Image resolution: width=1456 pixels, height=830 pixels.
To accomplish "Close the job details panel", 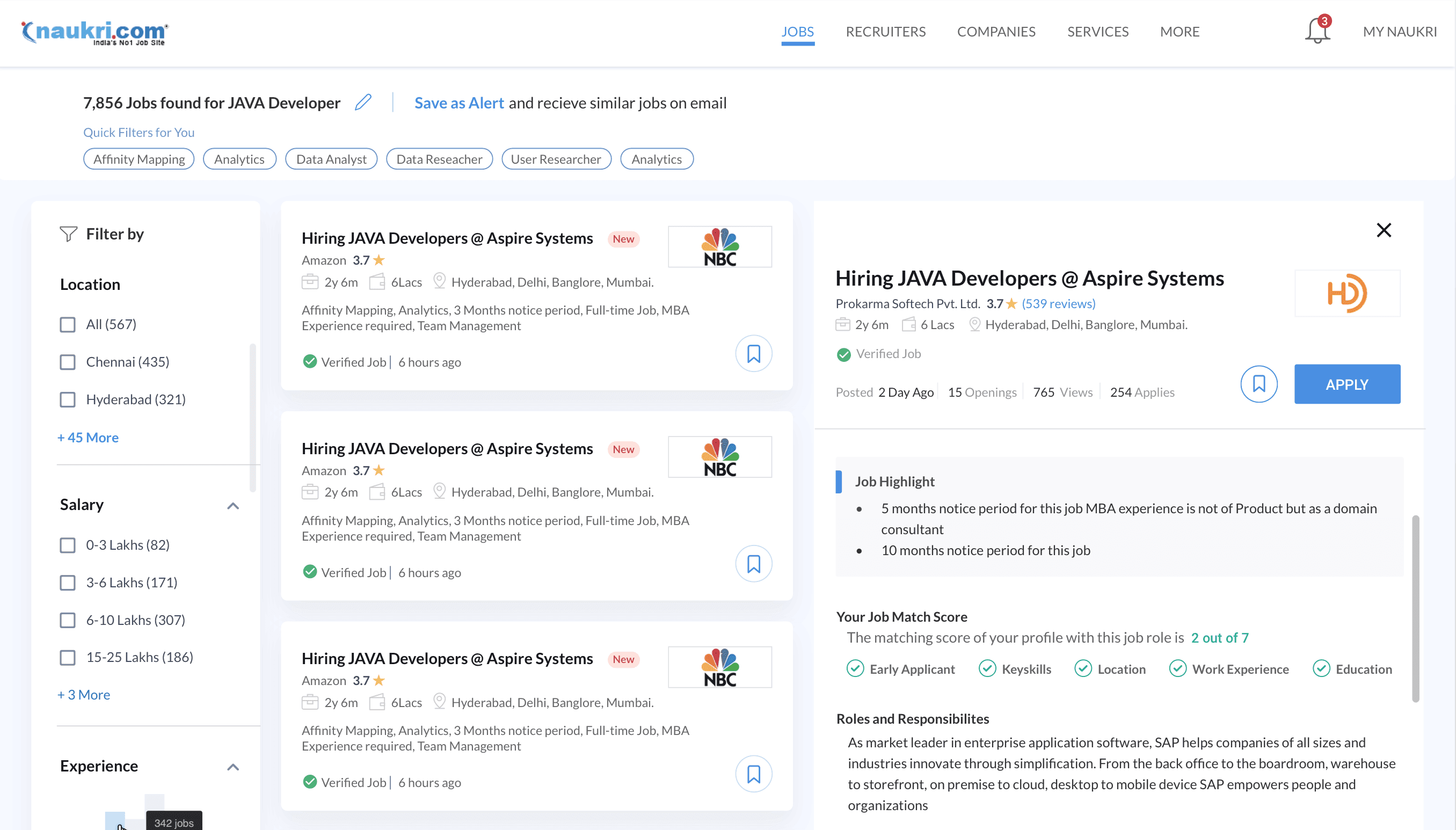I will [1384, 230].
